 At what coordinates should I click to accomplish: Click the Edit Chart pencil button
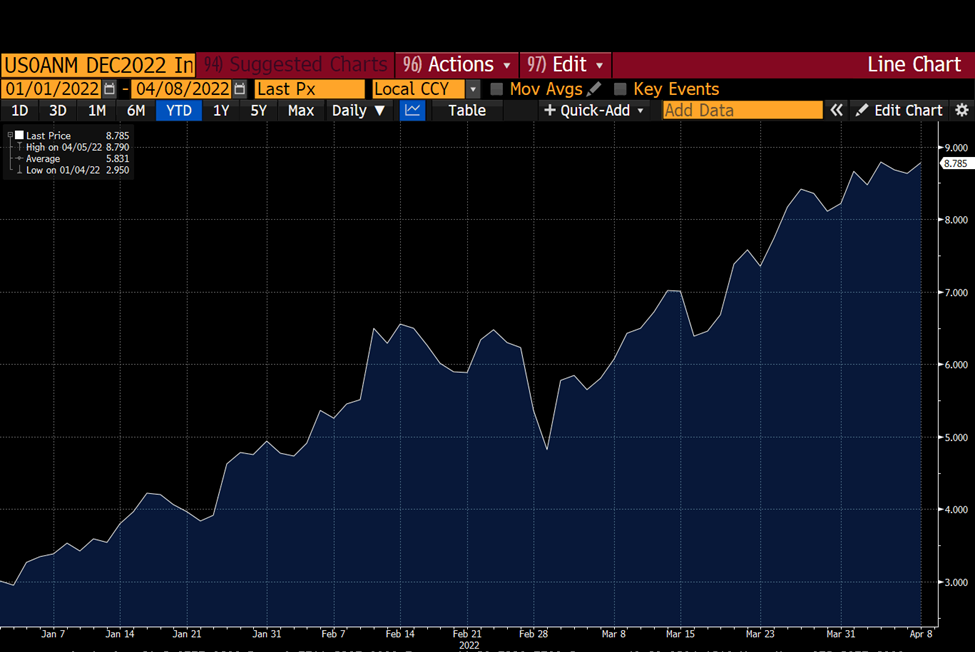899,111
